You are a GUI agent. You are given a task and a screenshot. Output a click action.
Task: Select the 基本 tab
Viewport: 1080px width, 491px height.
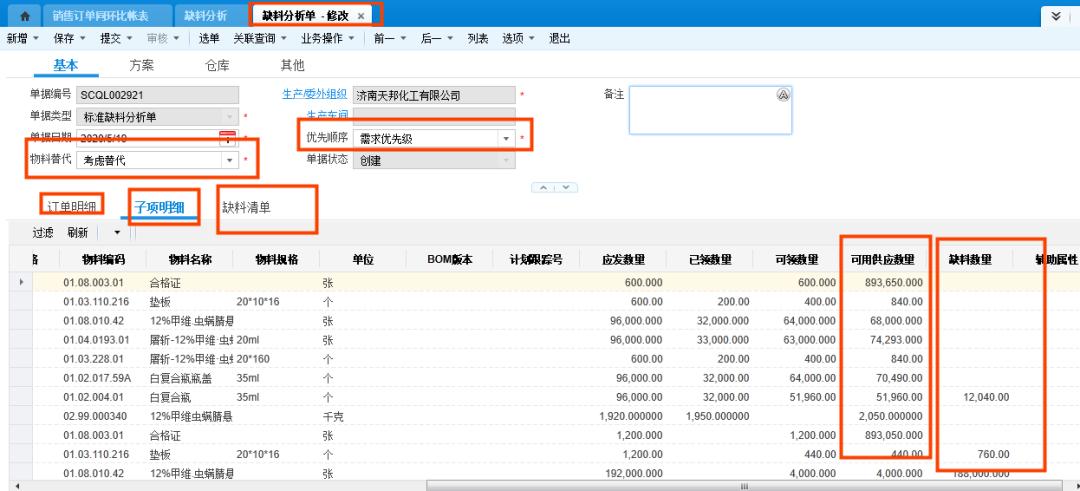[x=65, y=65]
